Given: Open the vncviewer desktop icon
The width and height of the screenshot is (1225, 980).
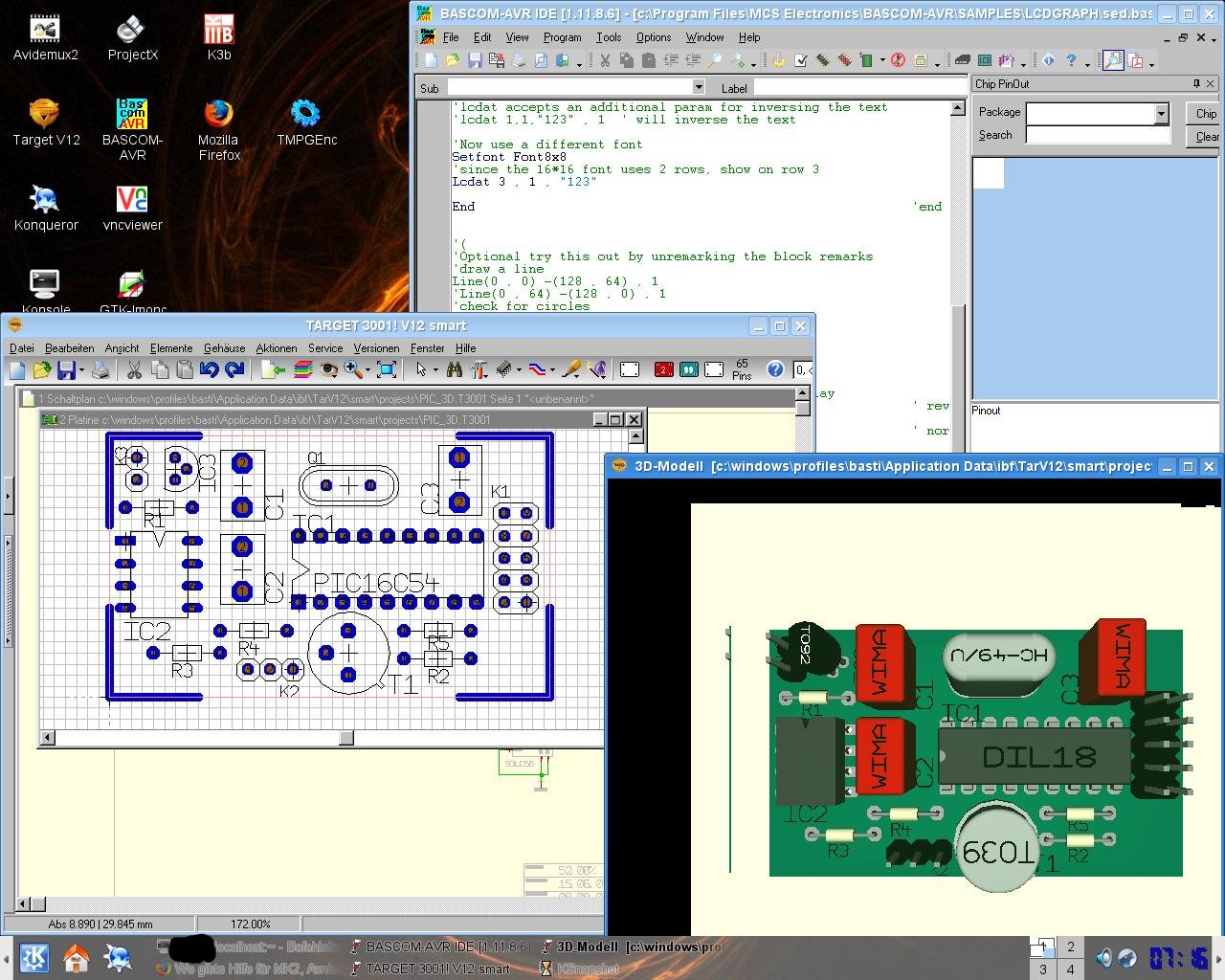Looking at the screenshot, I should click(x=132, y=208).
